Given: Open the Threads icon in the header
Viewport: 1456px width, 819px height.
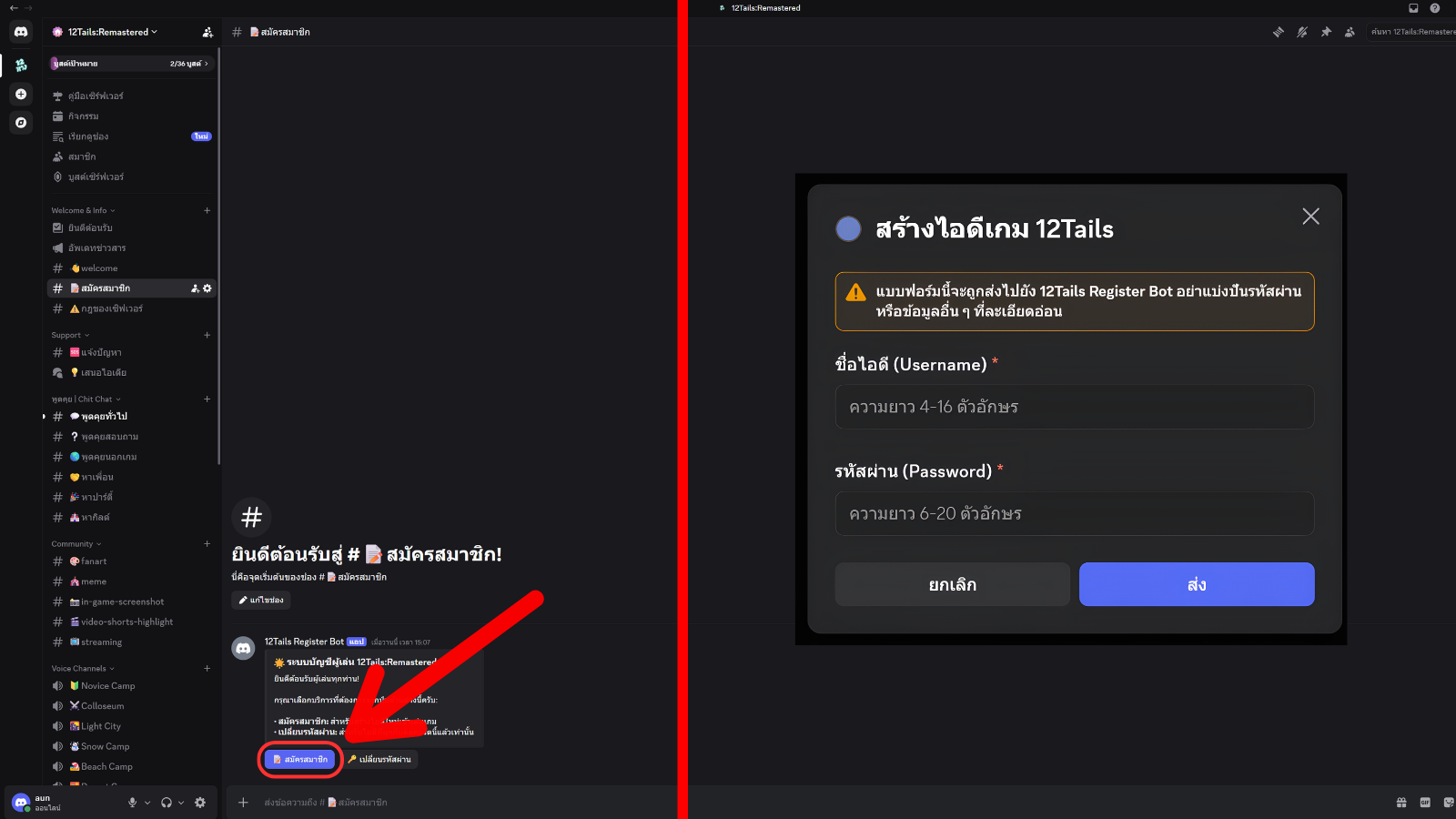Looking at the screenshot, I should point(1279,32).
